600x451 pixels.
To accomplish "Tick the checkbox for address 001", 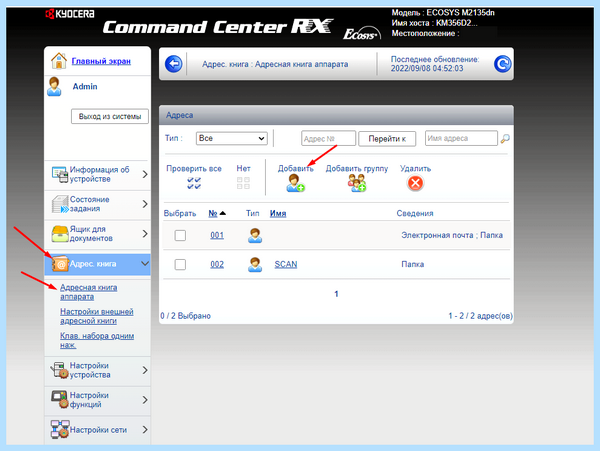I will [x=180, y=235].
